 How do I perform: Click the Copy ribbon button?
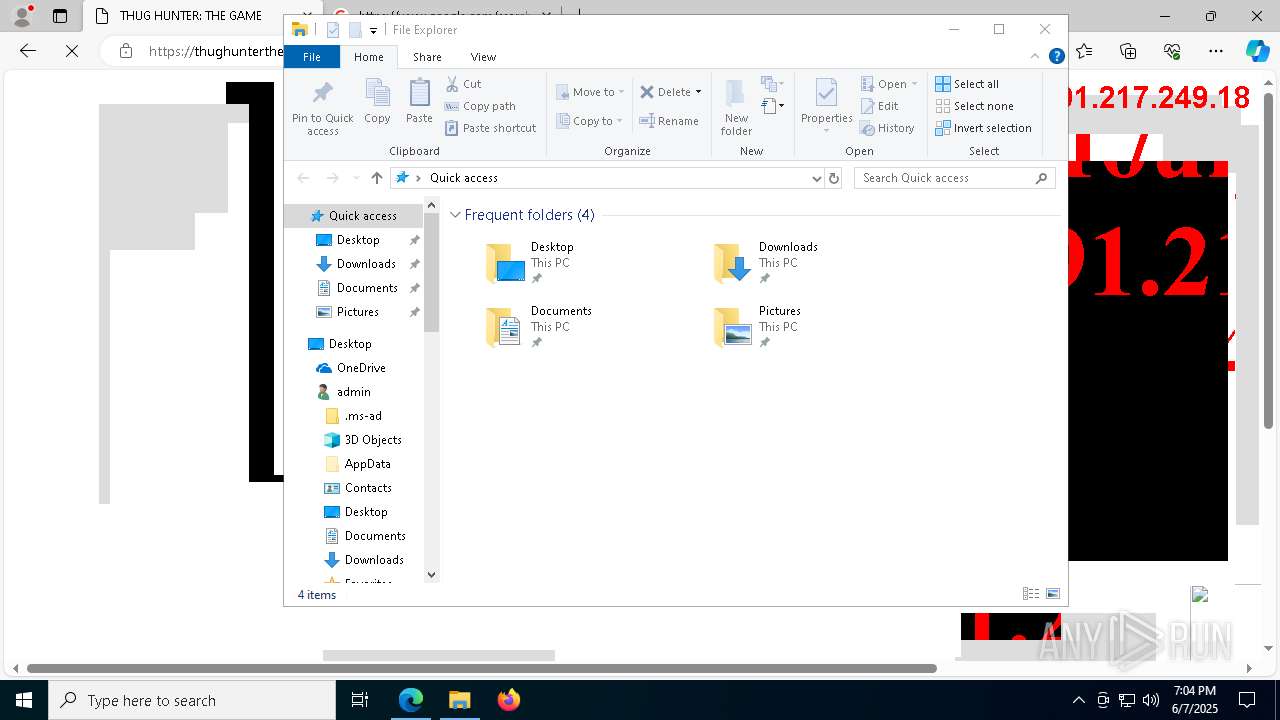(x=377, y=102)
